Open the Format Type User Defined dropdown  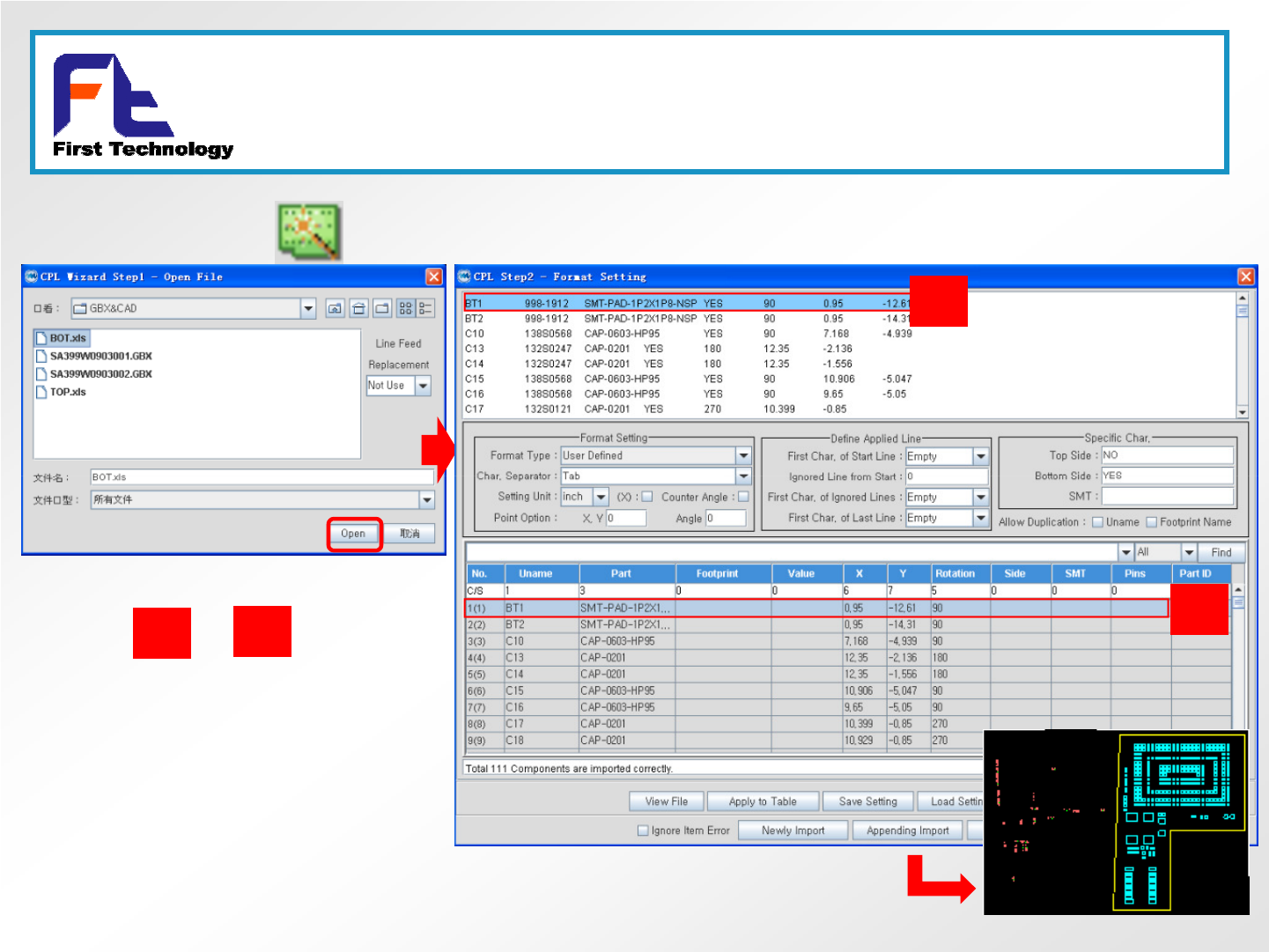click(x=744, y=455)
